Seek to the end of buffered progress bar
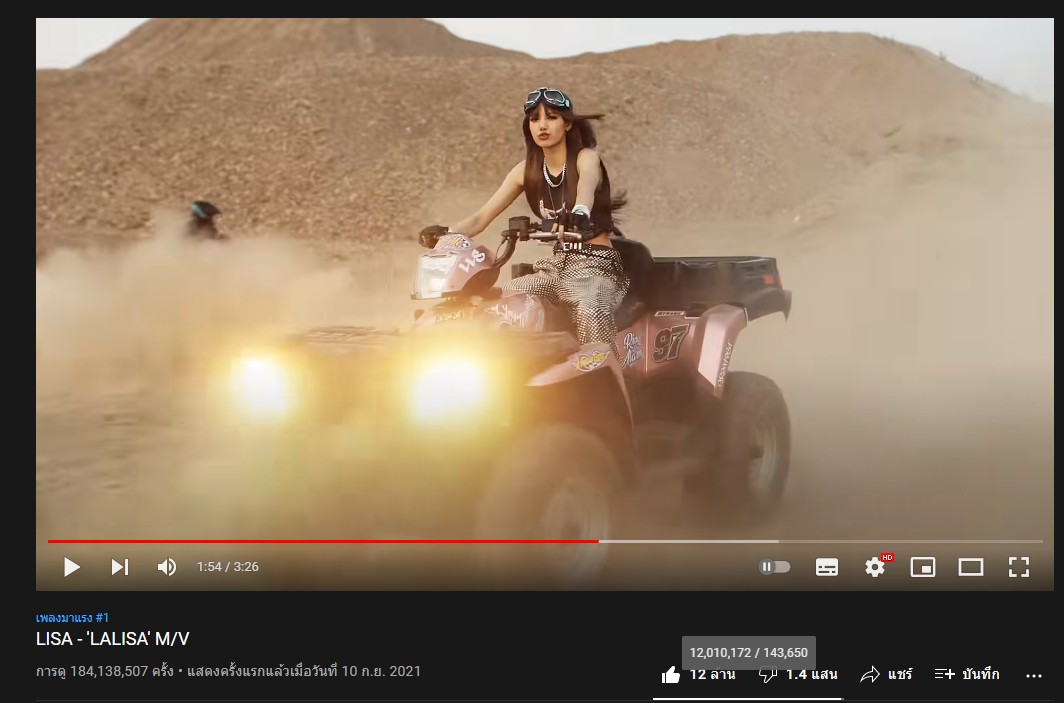1064x703 pixels. pos(778,542)
